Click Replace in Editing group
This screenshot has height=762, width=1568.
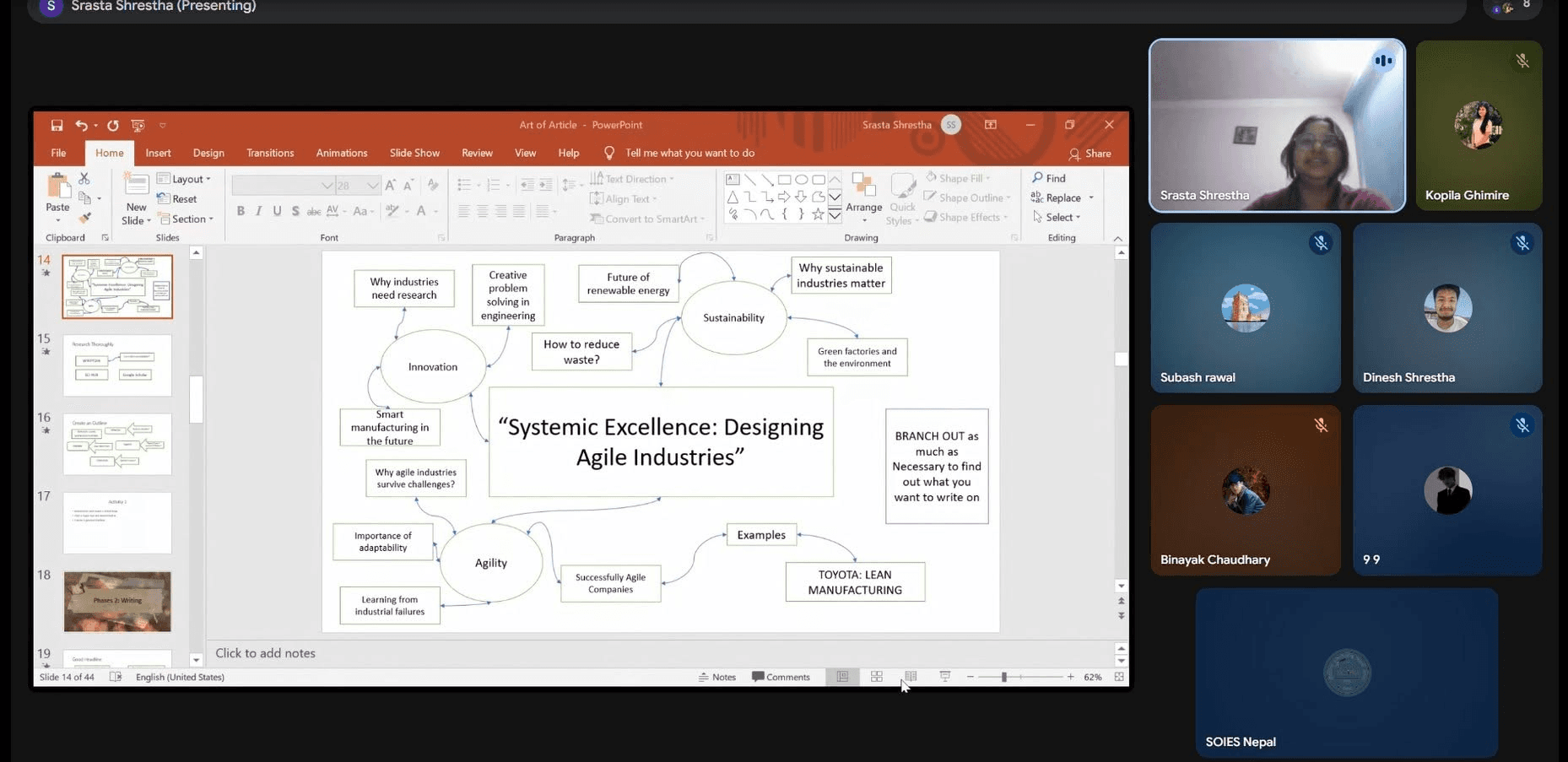click(1062, 197)
